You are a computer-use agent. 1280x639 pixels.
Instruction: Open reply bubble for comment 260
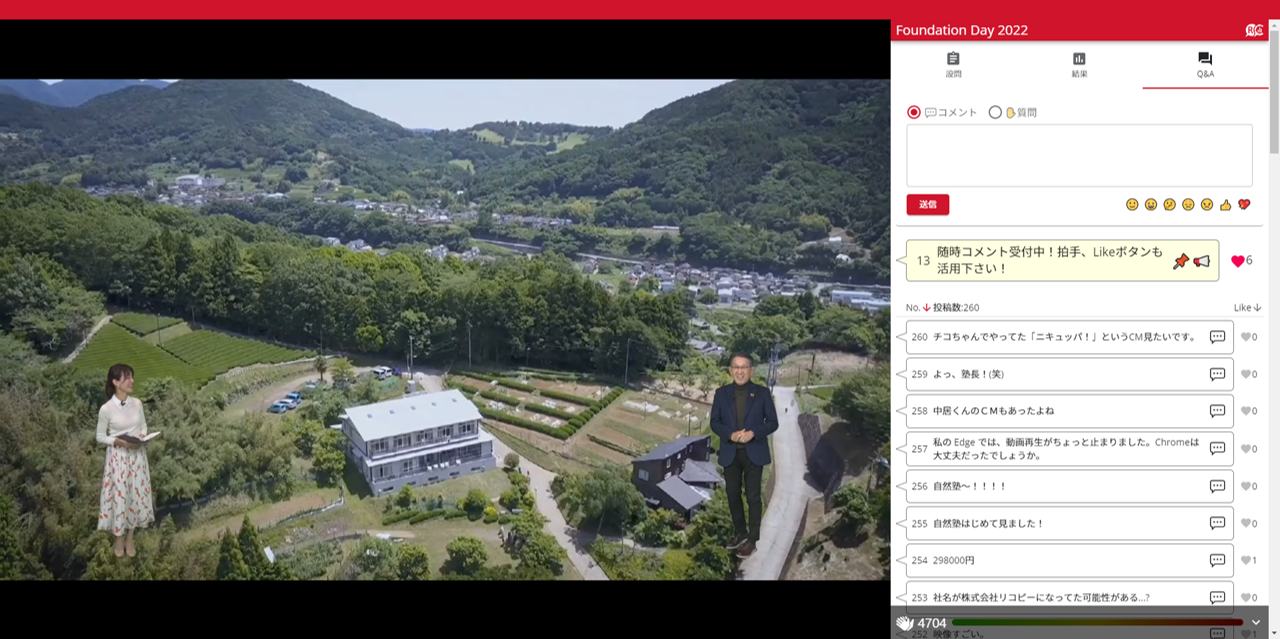point(1217,337)
